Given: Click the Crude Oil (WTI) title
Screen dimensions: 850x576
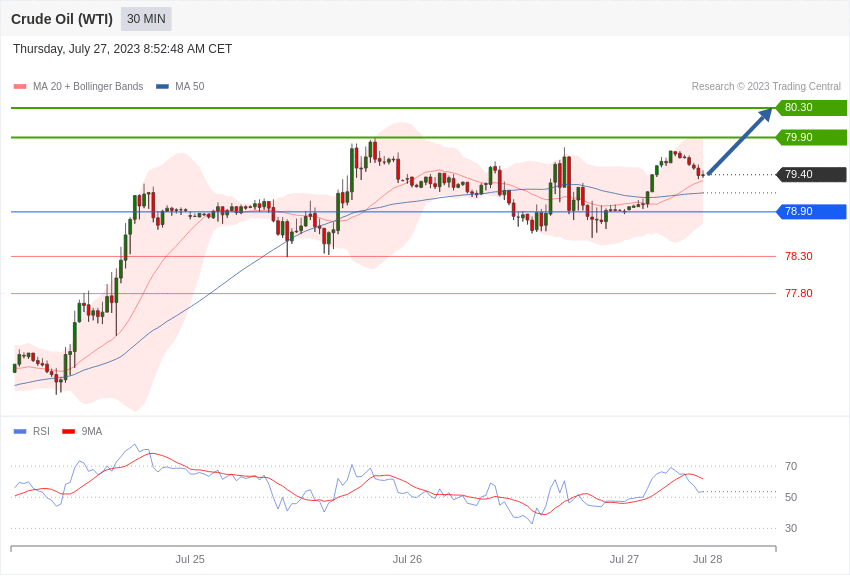Looking at the screenshot, I should tap(62, 19).
